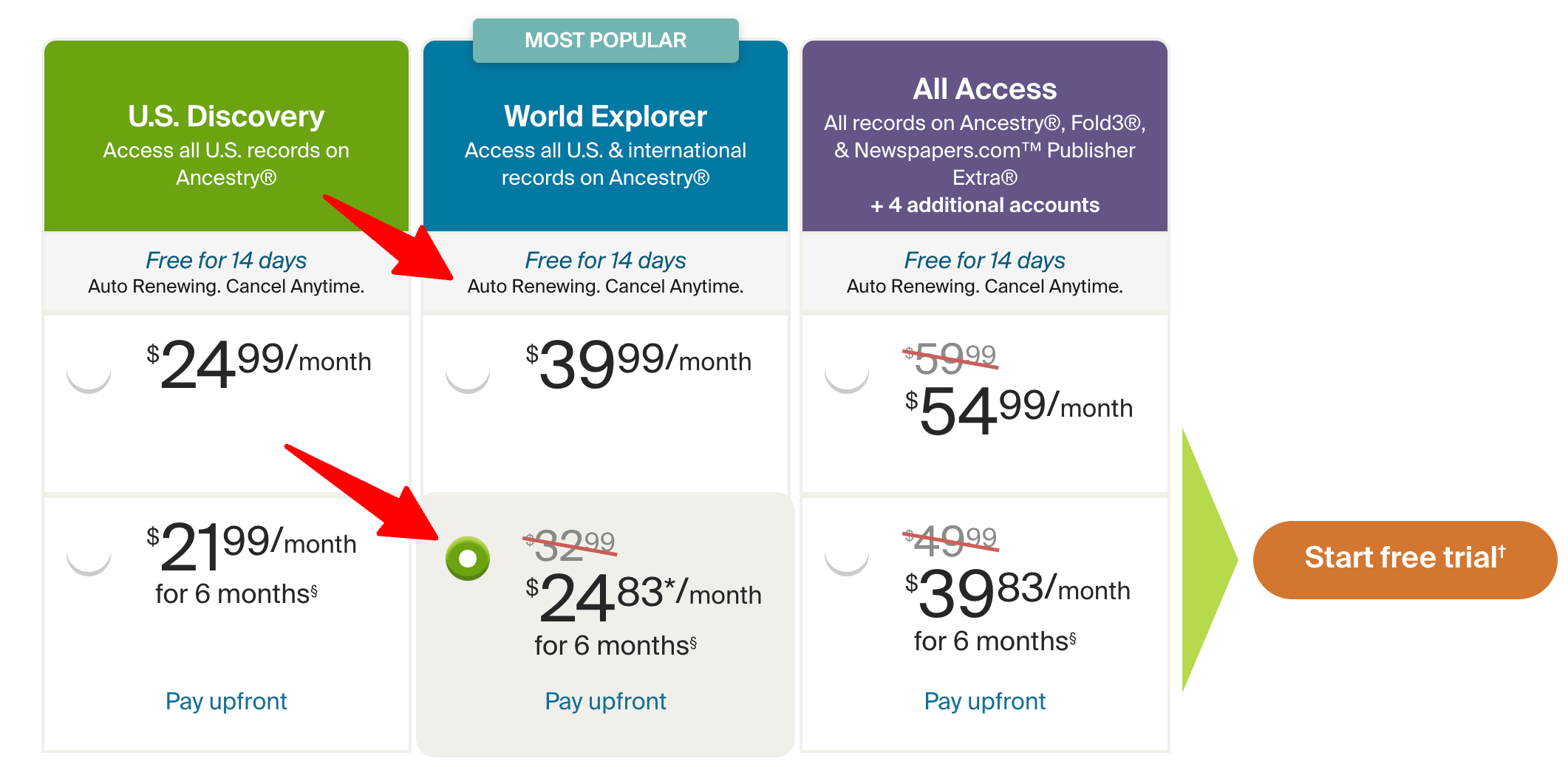The height and width of the screenshot is (767, 1568).
Task: Click the $24.99/month price text
Action: click(259, 364)
